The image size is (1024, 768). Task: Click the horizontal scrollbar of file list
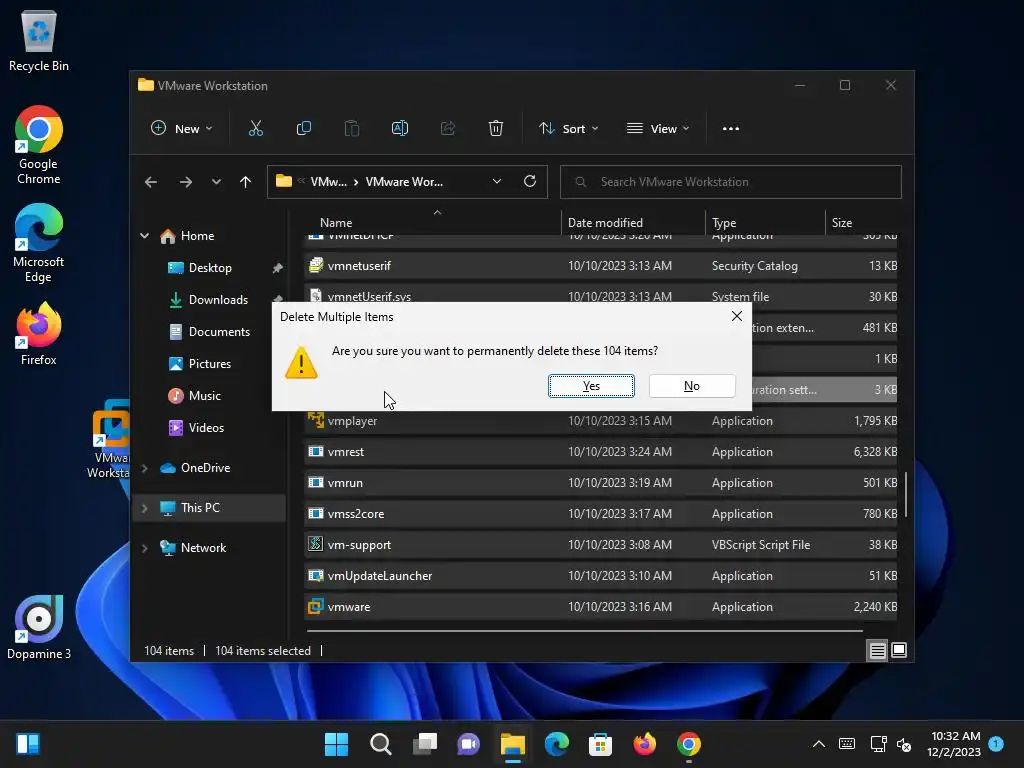pos(584,631)
